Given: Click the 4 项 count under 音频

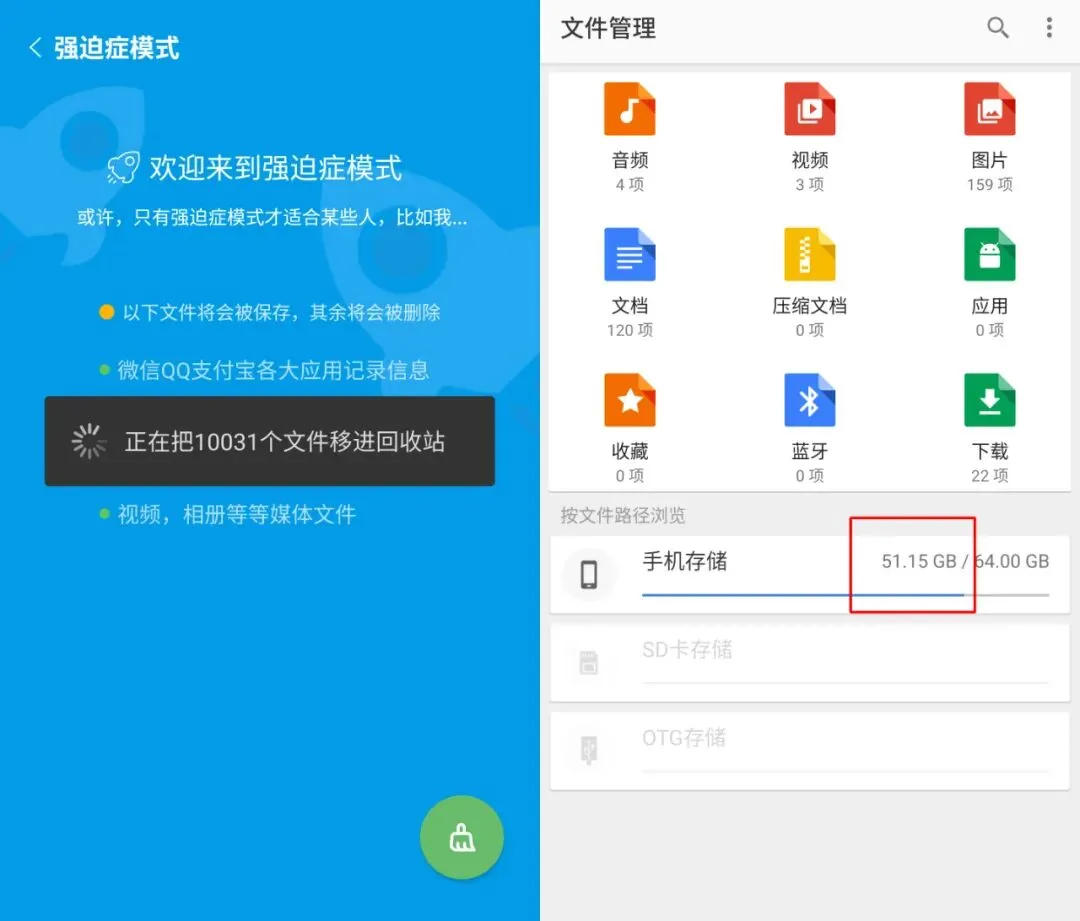Looking at the screenshot, I should [630, 185].
